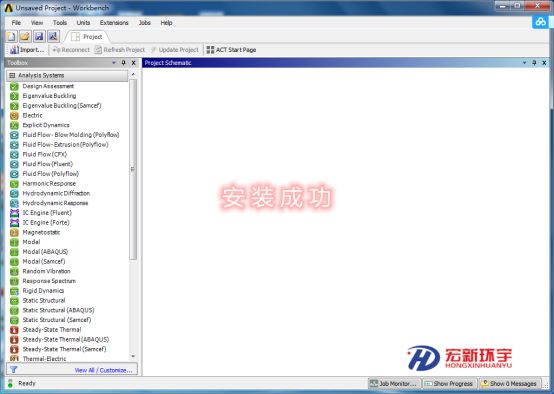Open the Units menu

(x=83, y=23)
